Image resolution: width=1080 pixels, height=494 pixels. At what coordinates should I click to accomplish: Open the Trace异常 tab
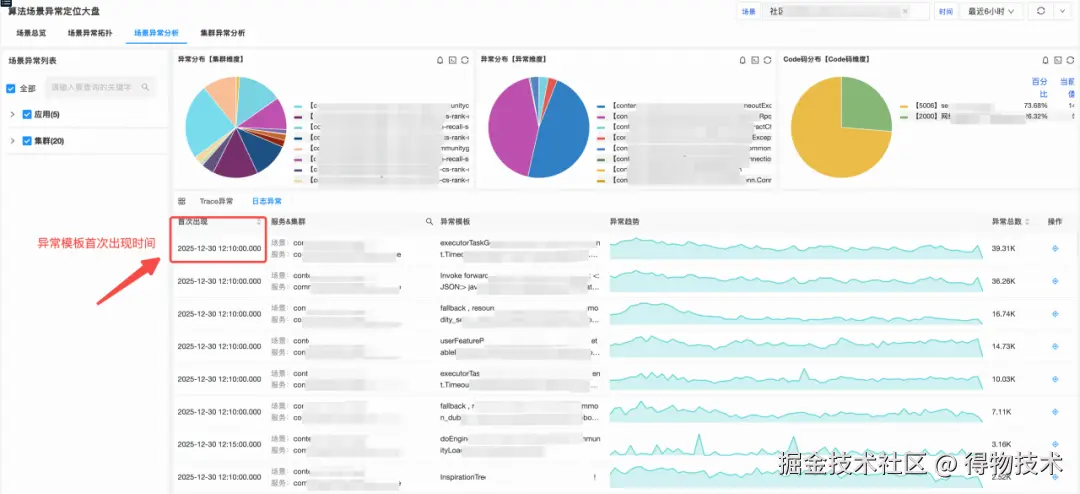pos(216,201)
